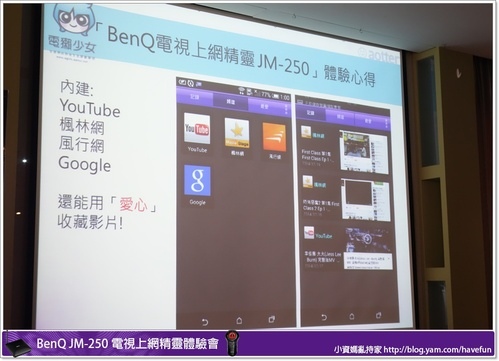Click the 電獺少女 mascot logo
The image size is (499, 361).
click(x=73, y=19)
